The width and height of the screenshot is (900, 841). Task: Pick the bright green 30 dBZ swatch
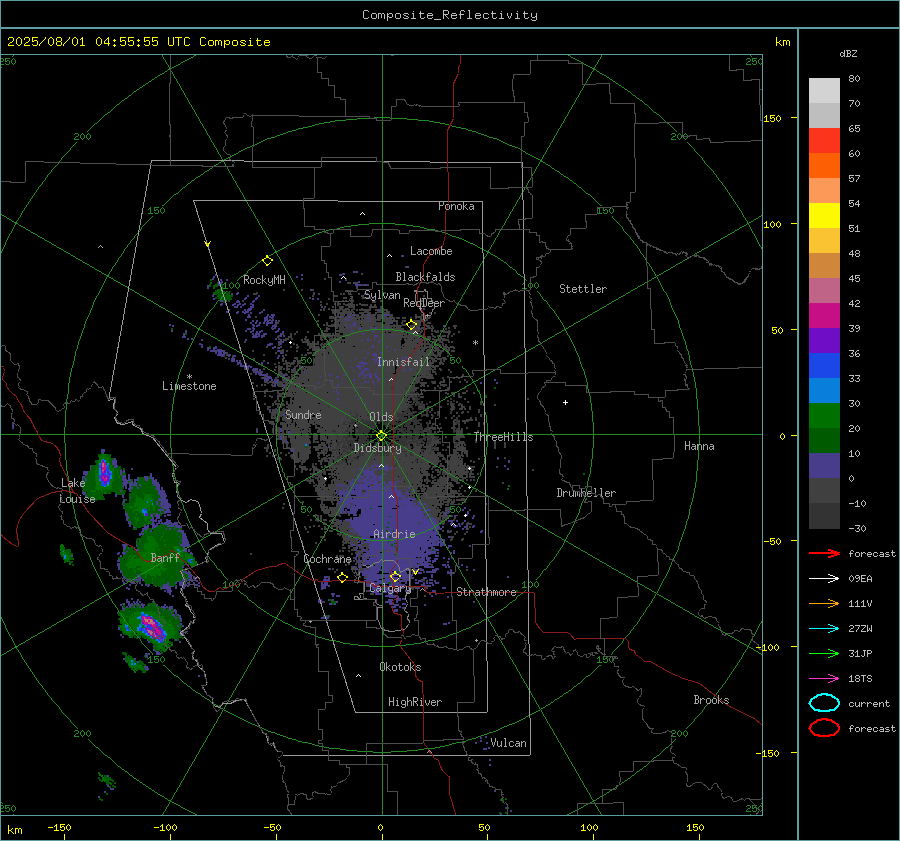tap(824, 416)
